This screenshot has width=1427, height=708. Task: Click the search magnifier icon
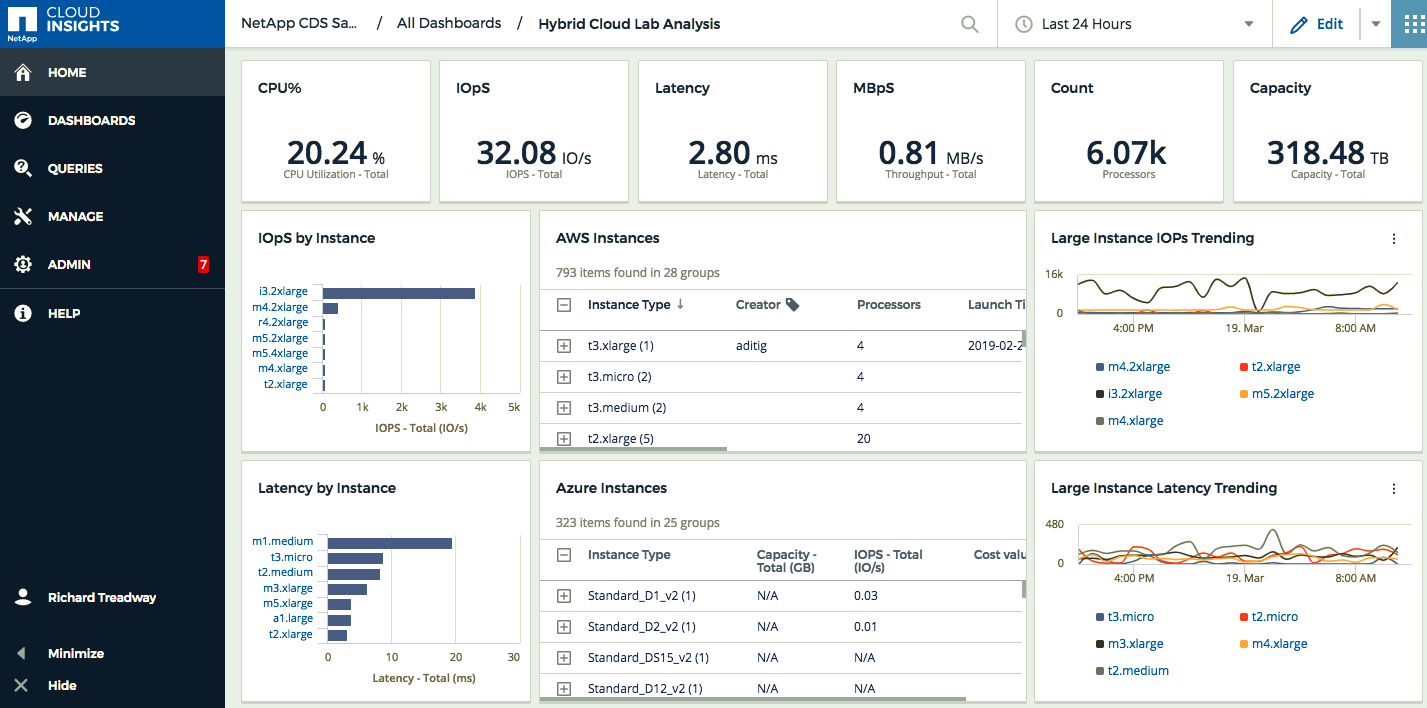(x=969, y=24)
